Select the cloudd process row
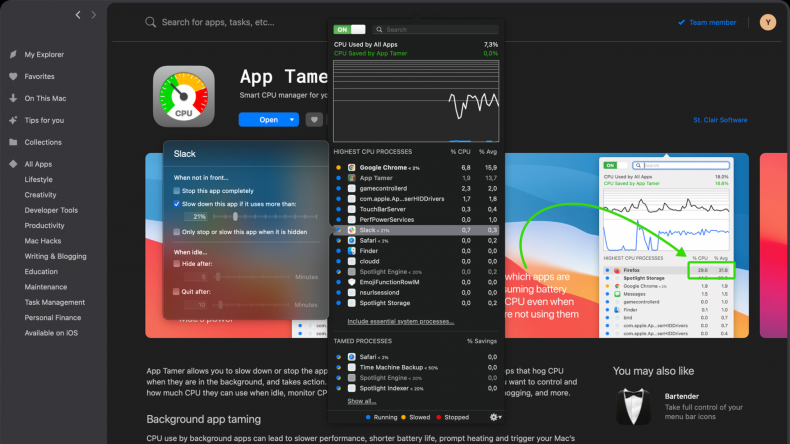 (x=416, y=262)
